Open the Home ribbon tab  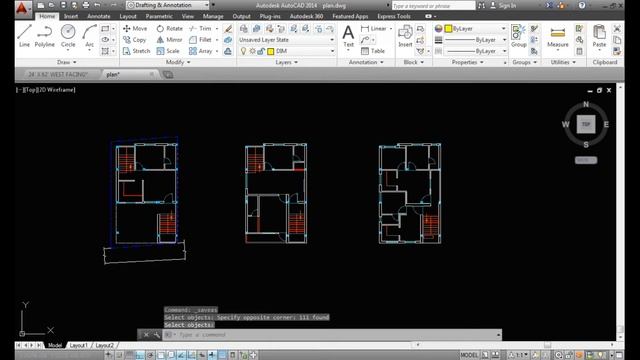pos(47,16)
